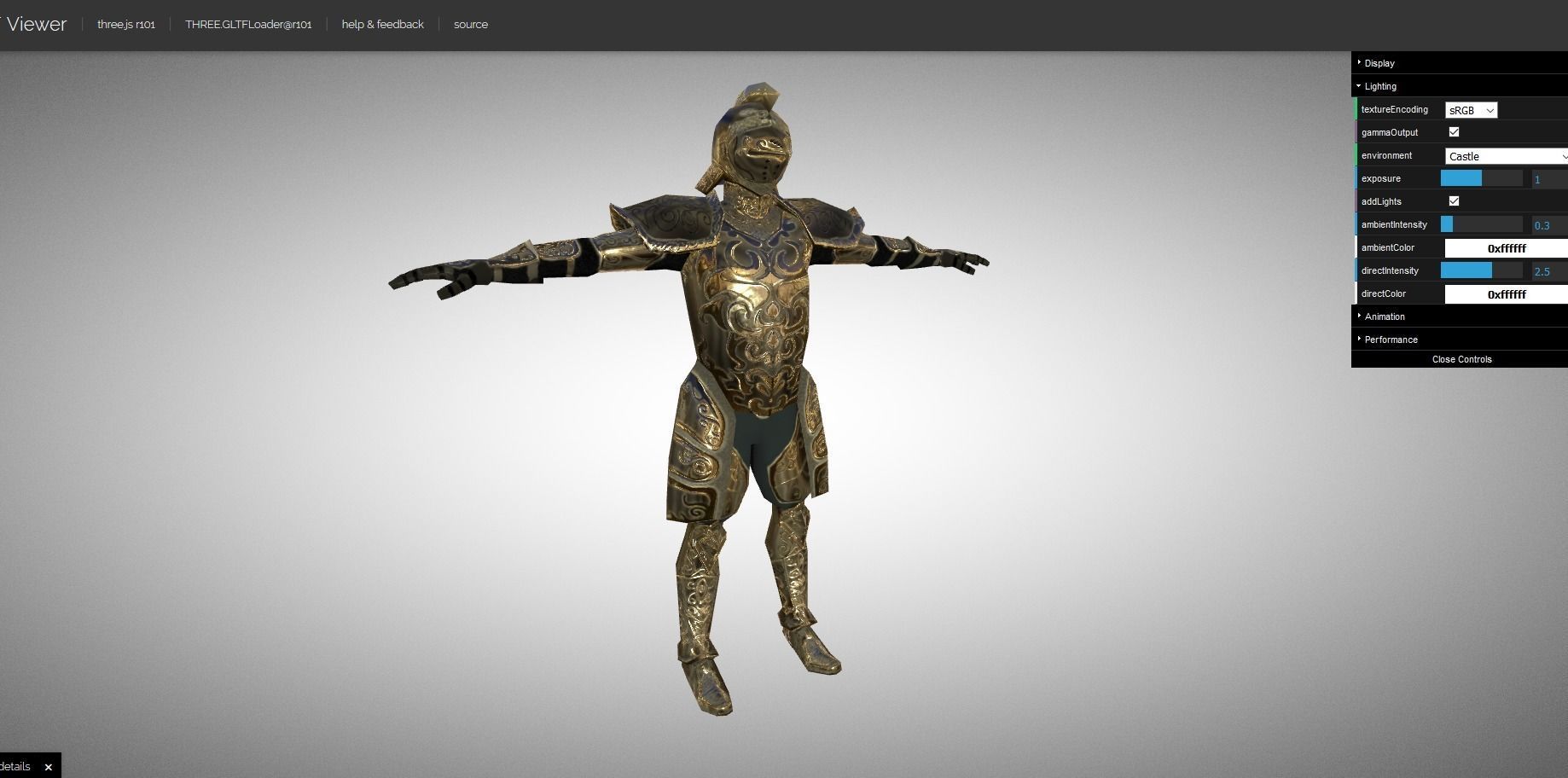The image size is (1568, 778).
Task: Disable the addLights checkbox
Action: pos(1455,200)
